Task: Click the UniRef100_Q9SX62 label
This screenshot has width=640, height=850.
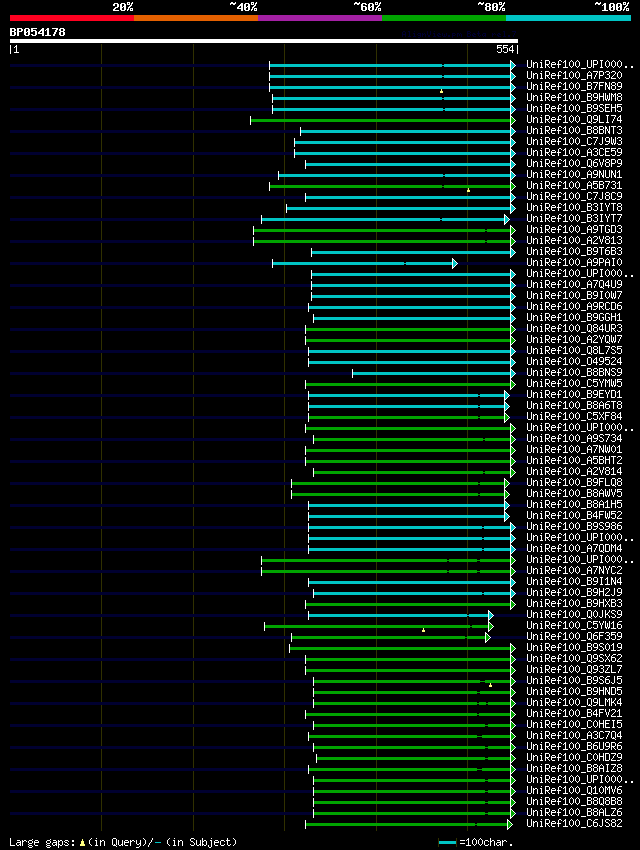Action: 574,659
